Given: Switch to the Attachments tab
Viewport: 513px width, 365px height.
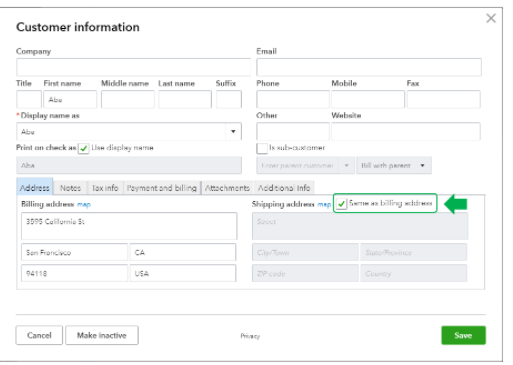Looking at the screenshot, I should pos(227,188).
